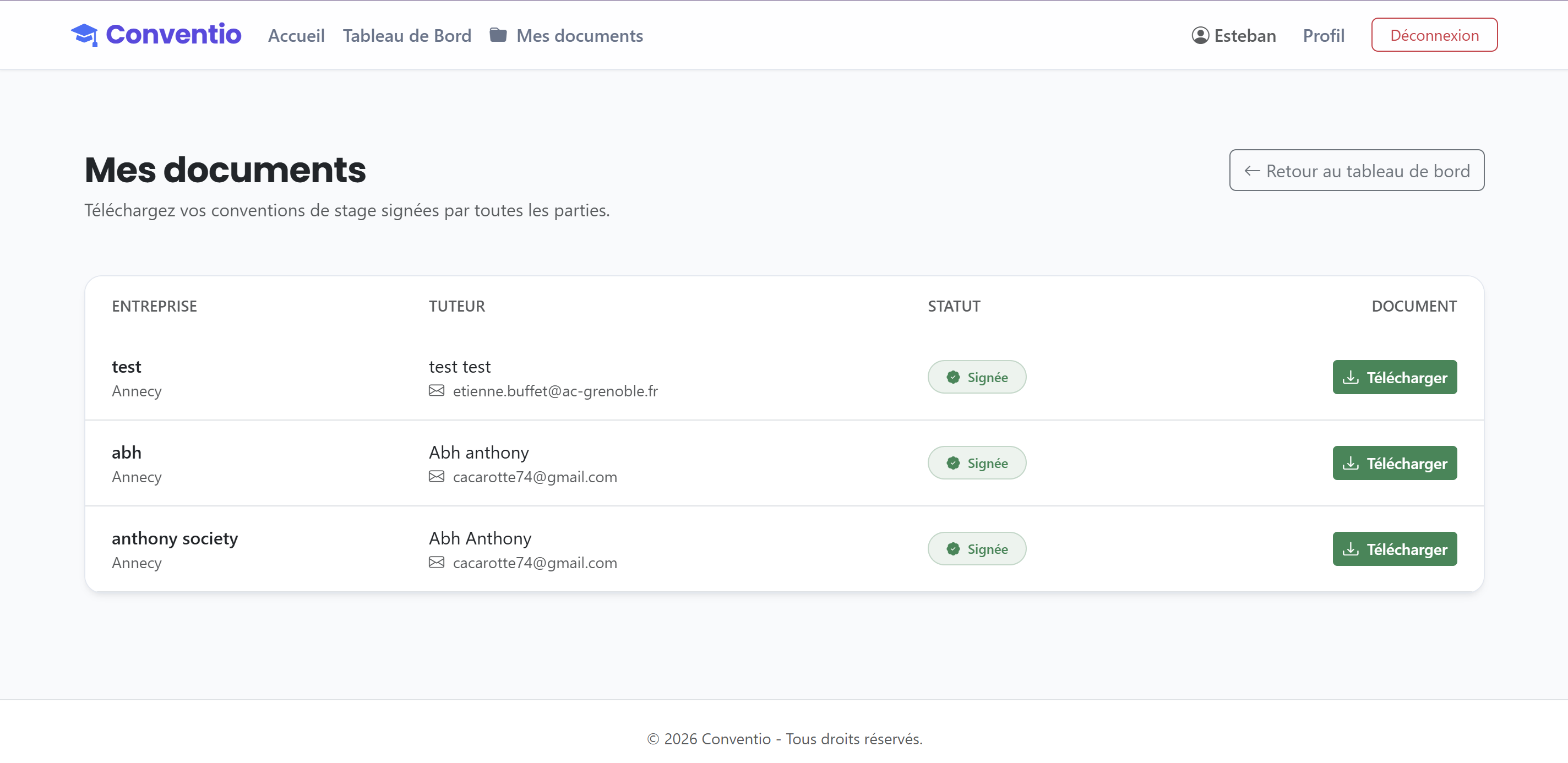The width and height of the screenshot is (1568, 763).
Task: Open Mes documents nav item
Action: tap(566, 35)
